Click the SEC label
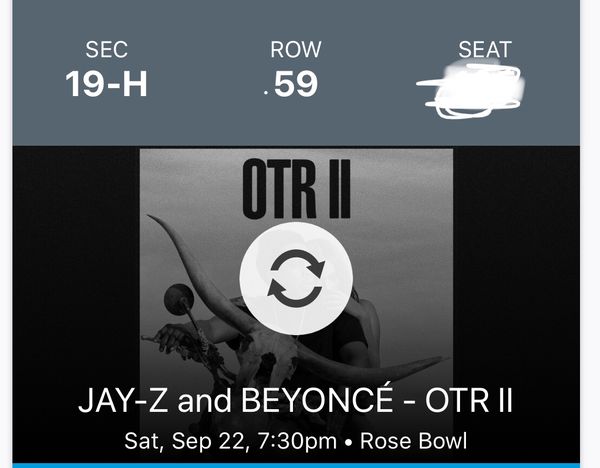 coord(106,49)
